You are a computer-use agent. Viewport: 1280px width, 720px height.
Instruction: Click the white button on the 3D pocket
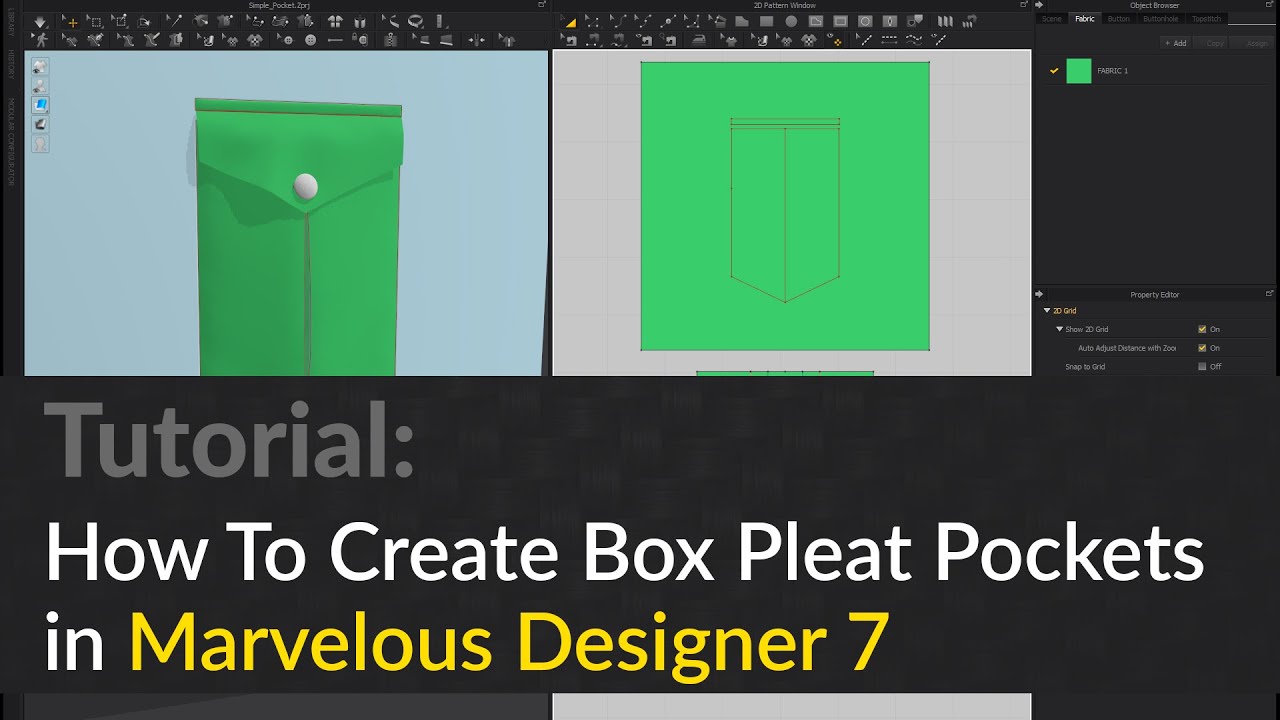click(x=306, y=186)
